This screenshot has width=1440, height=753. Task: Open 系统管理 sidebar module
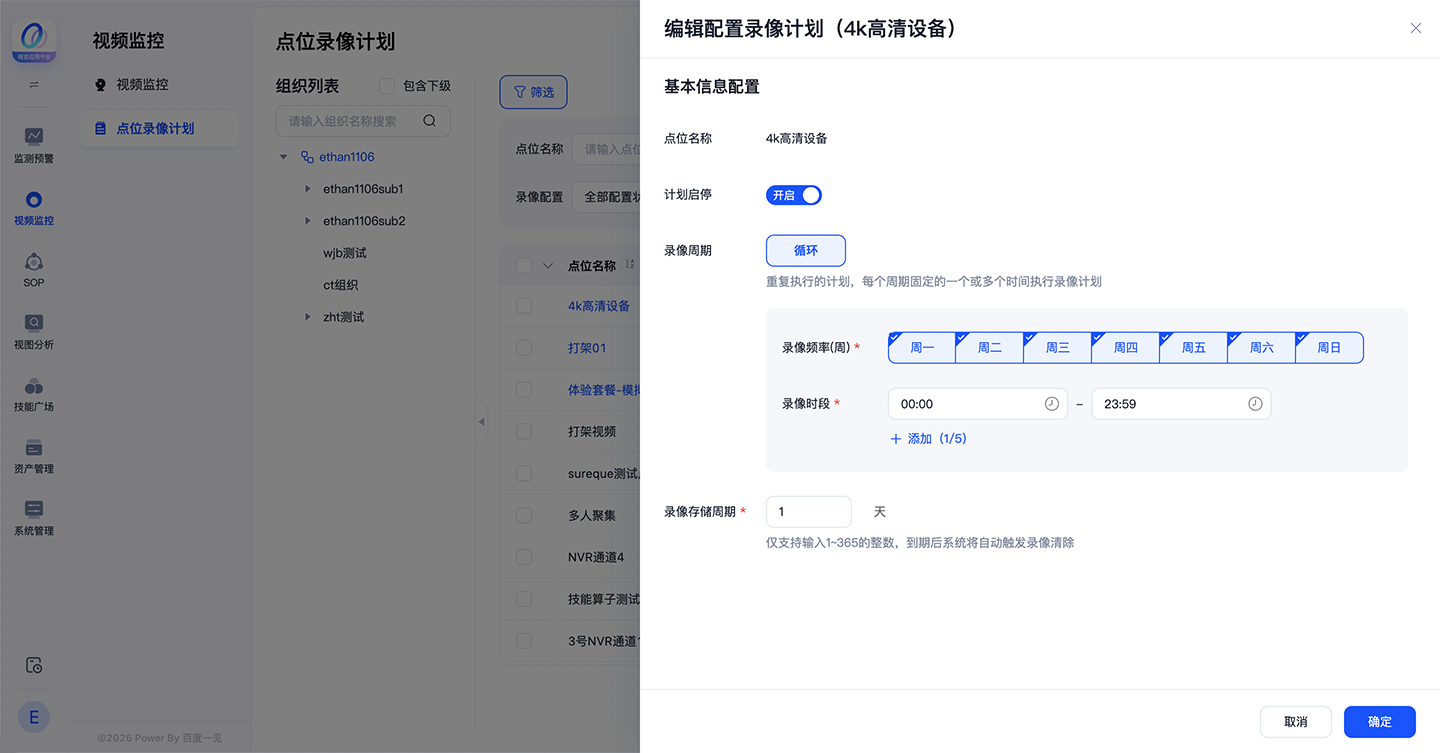(x=34, y=517)
